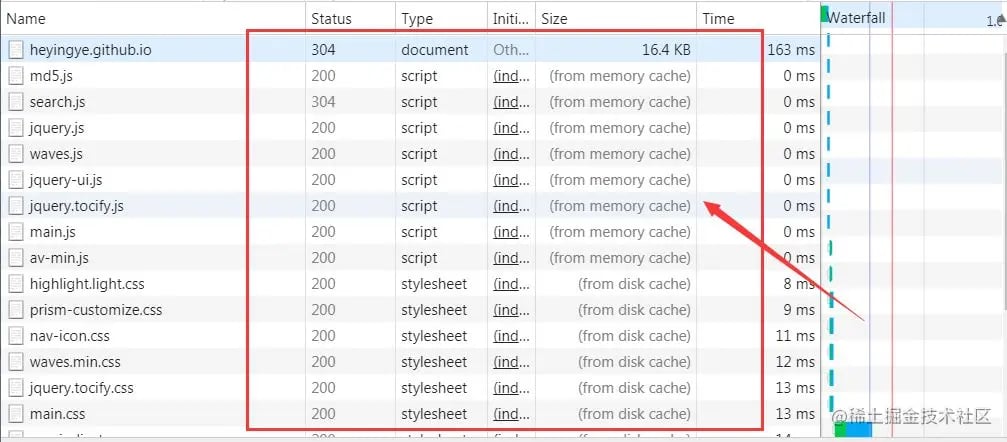The width and height of the screenshot is (1007, 442).
Task: Click the file icon beside waves.js
Action: [16, 154]
